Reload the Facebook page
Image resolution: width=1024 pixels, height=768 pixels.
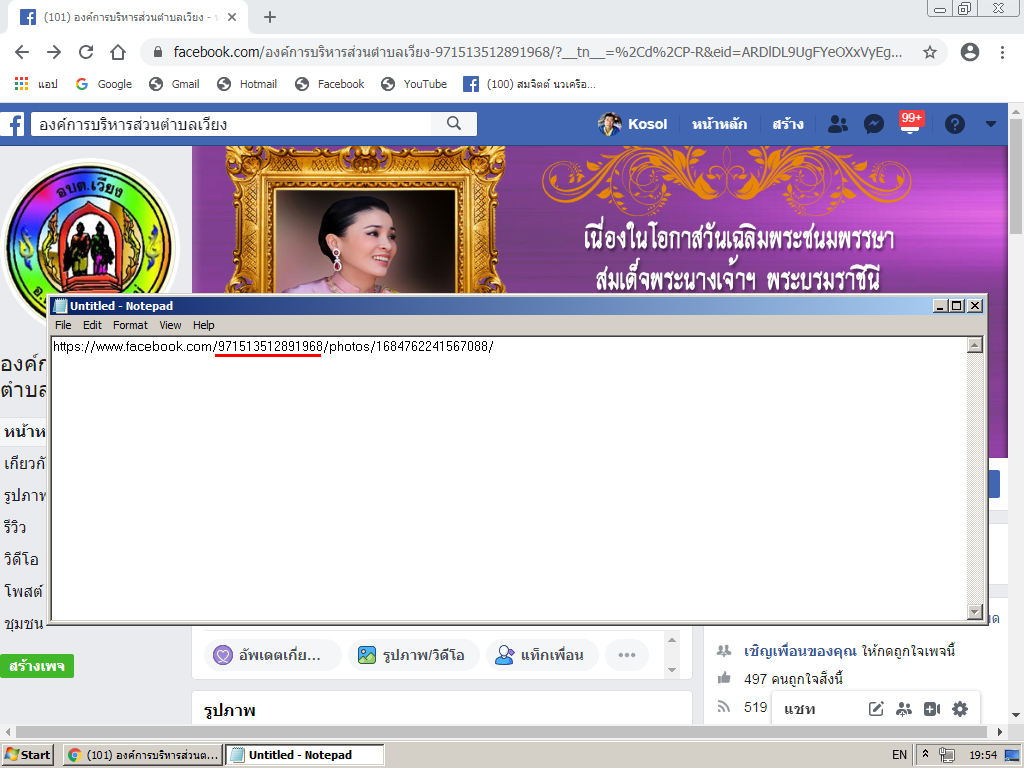tap(86, 52)
